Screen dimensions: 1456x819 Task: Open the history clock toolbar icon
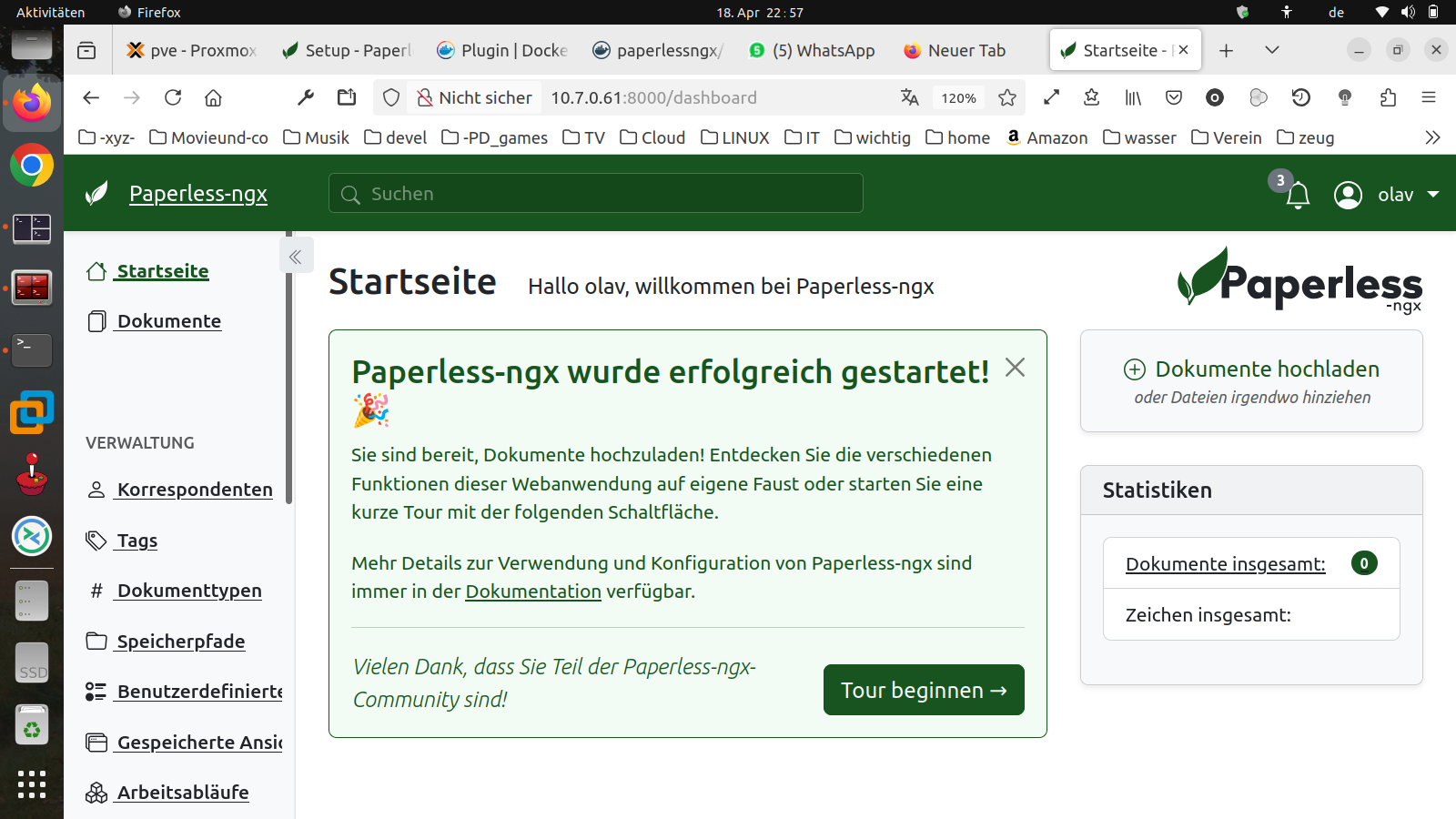(x=1301, y=97)
